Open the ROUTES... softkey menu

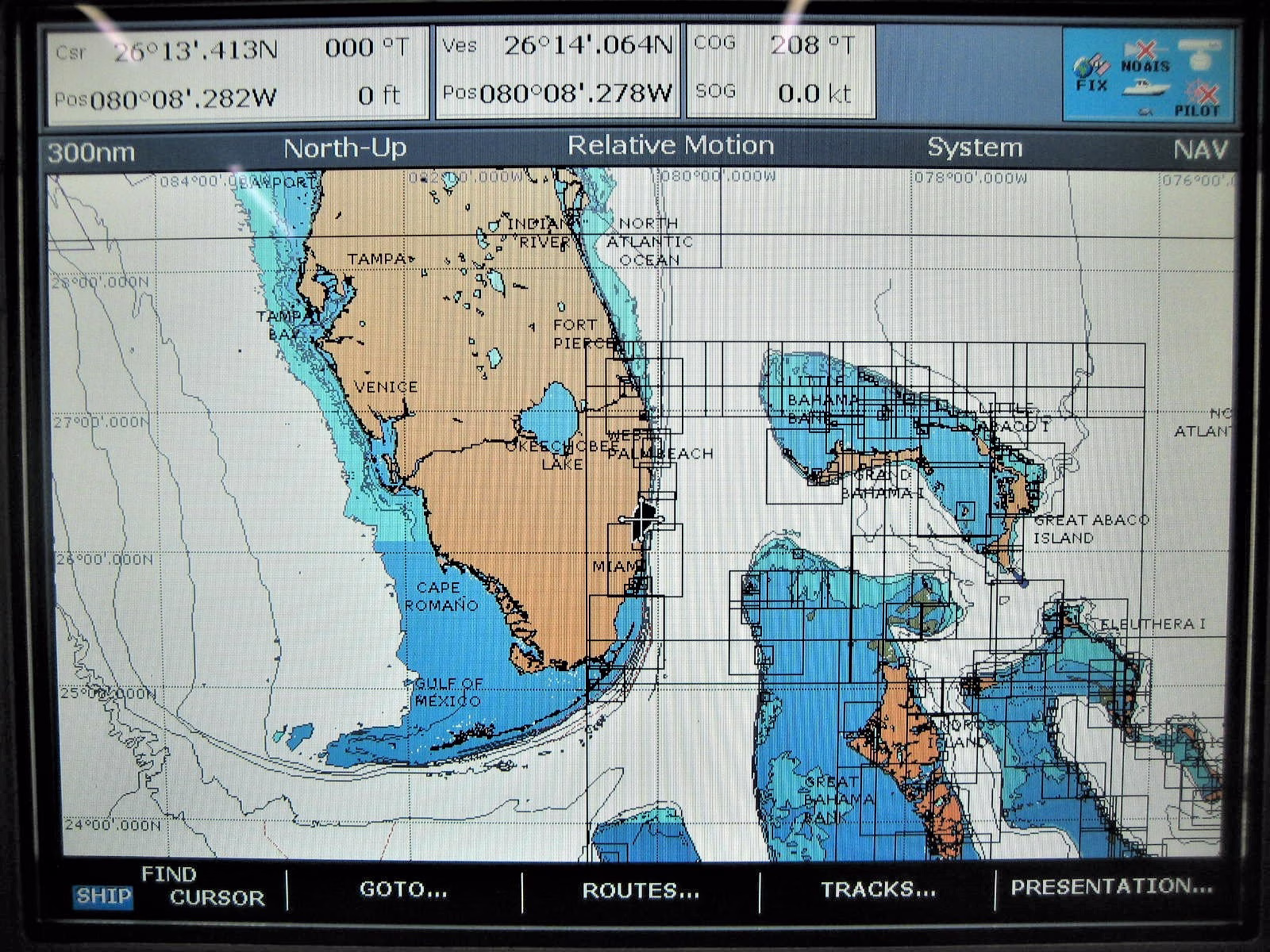point(641,890)
